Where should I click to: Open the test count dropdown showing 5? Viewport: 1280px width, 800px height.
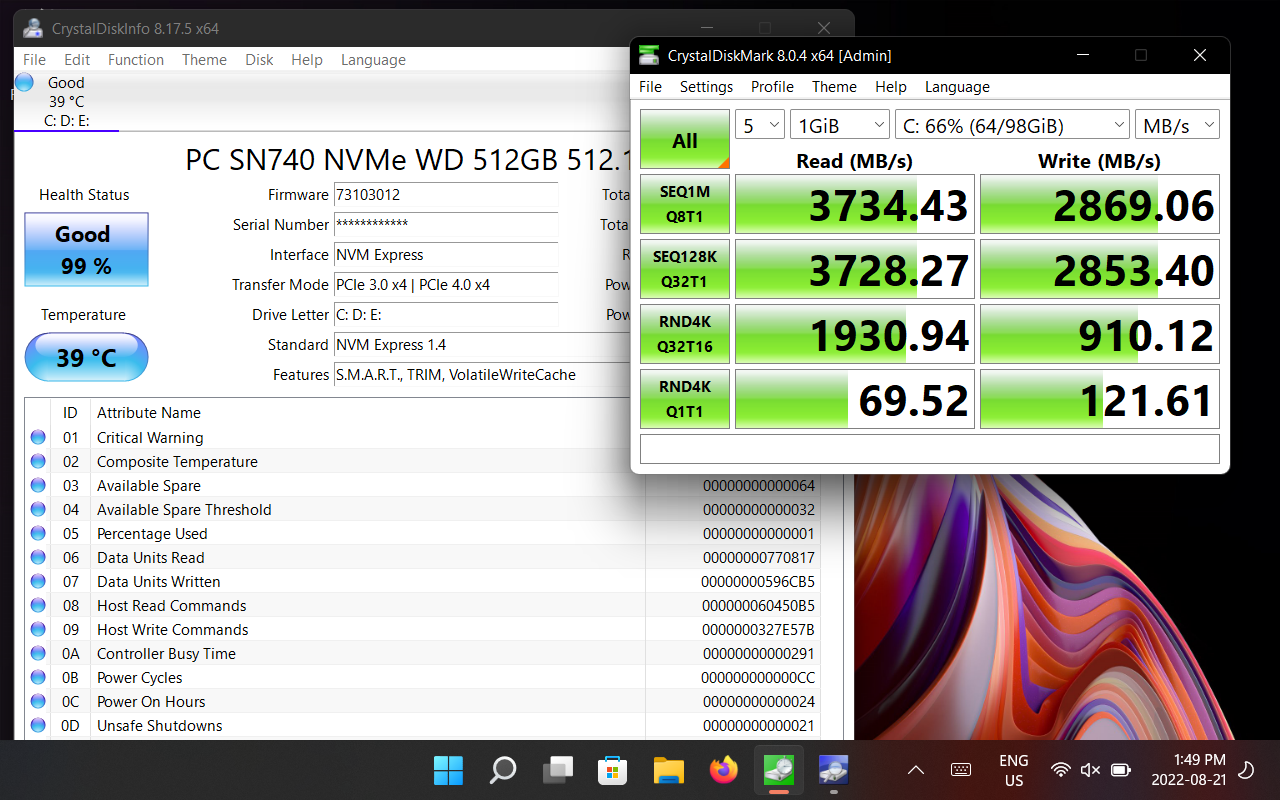click(x=758, y=123)
